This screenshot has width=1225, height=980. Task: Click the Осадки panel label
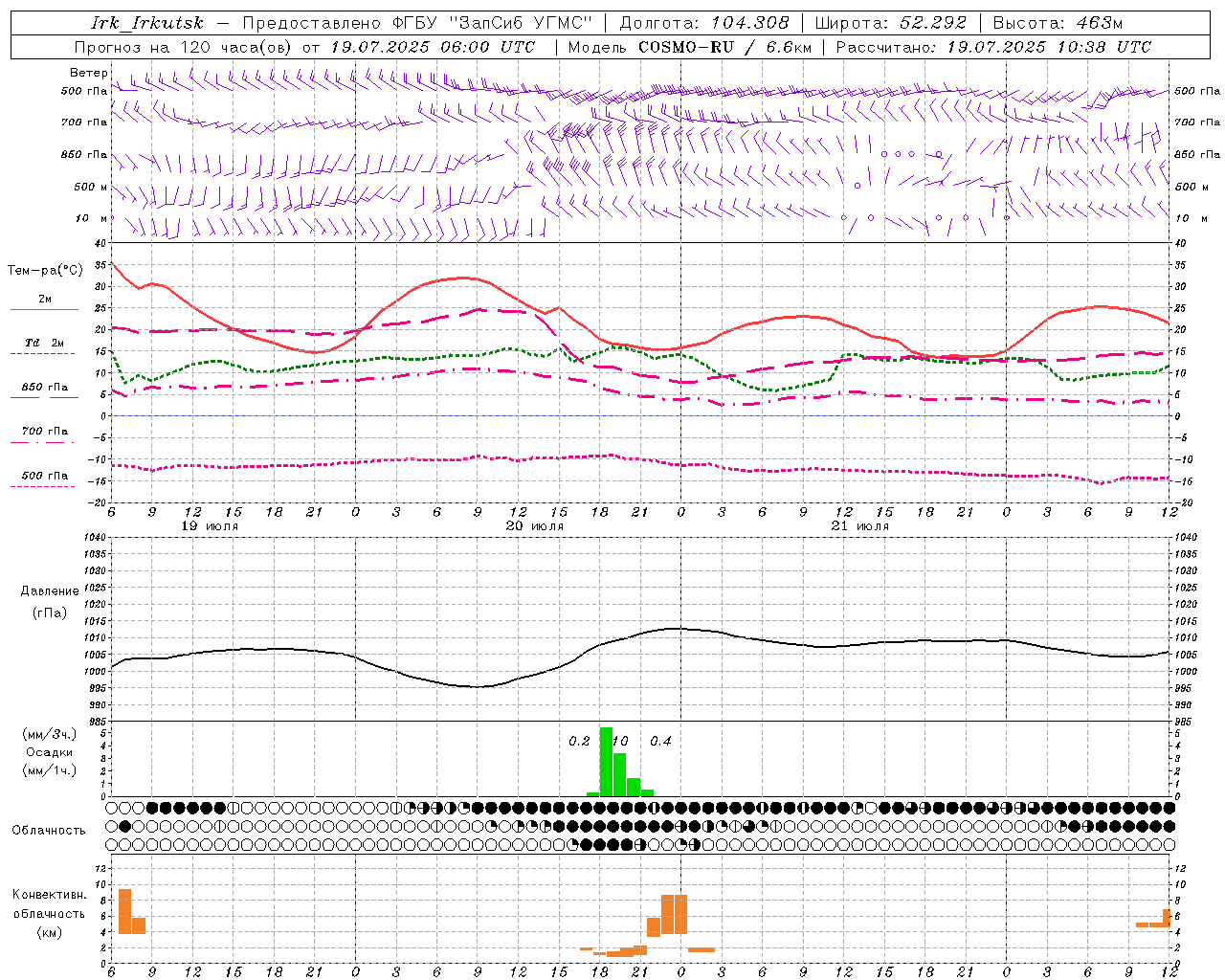coord(50,752)
